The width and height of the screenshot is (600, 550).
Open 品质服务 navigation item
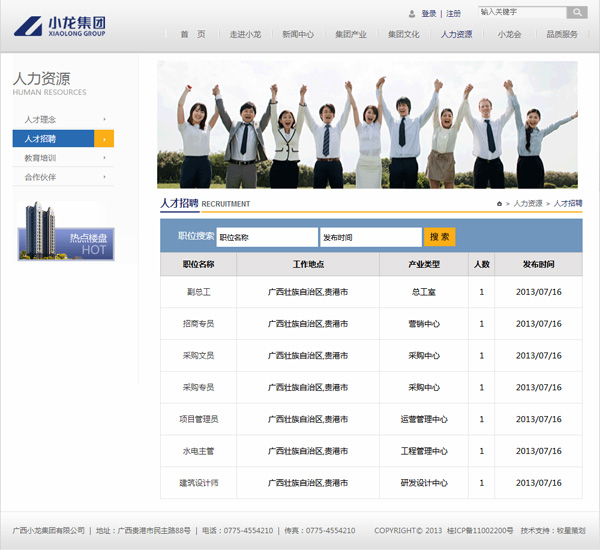pos(562,34)
